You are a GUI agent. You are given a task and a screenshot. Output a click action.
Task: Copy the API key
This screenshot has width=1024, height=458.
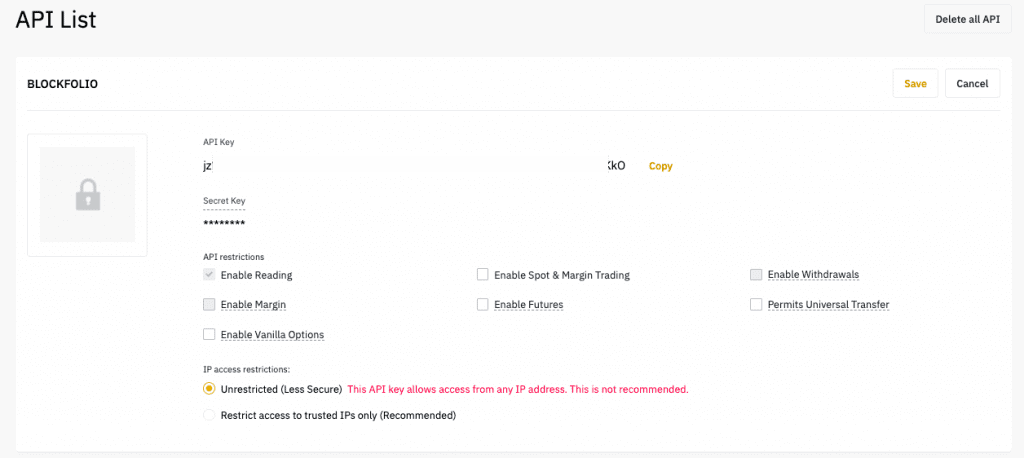pyautogui.click(x=660, y=166)
